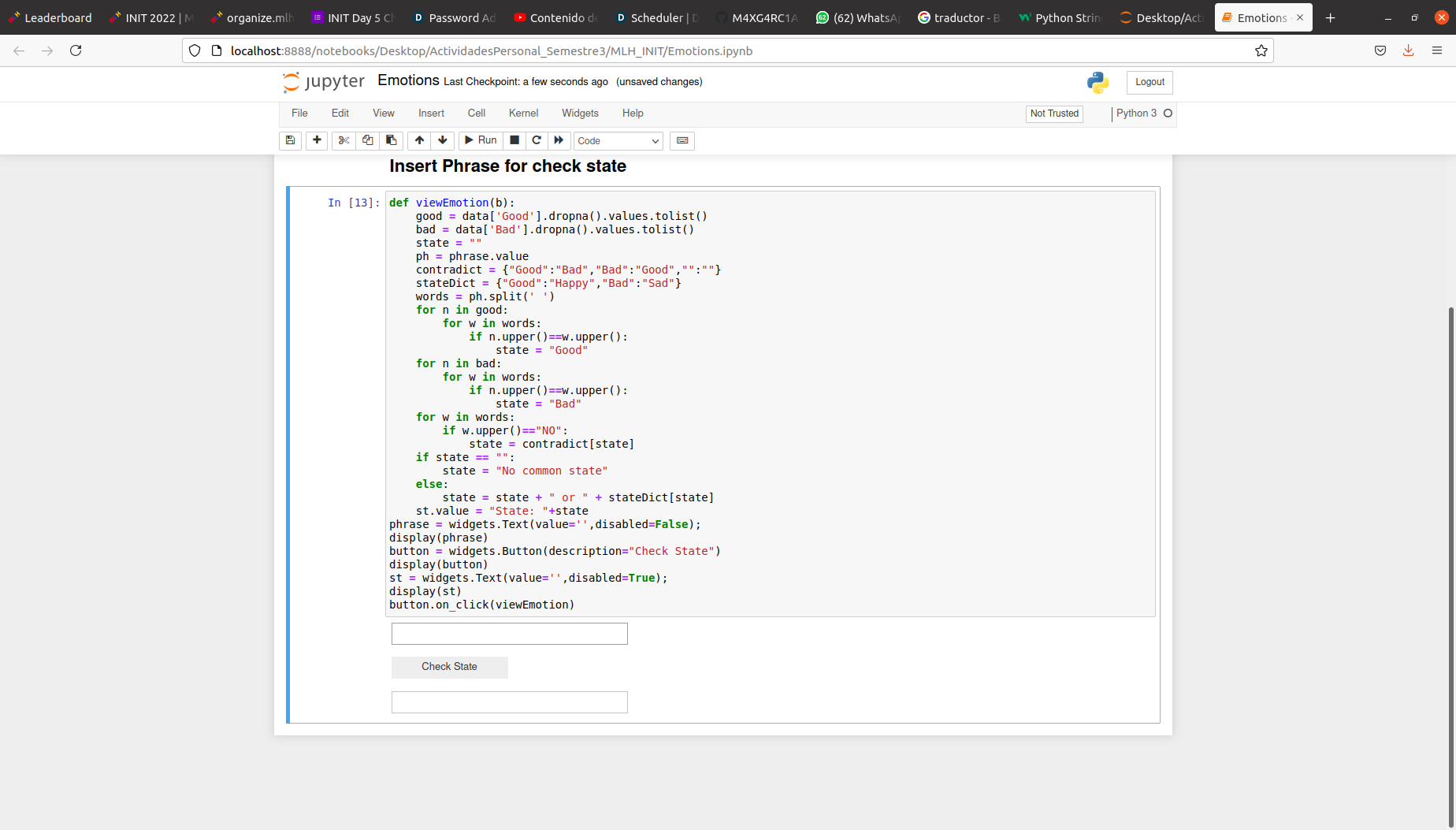Switch to the Leaderboard tab

pos(50,17)
